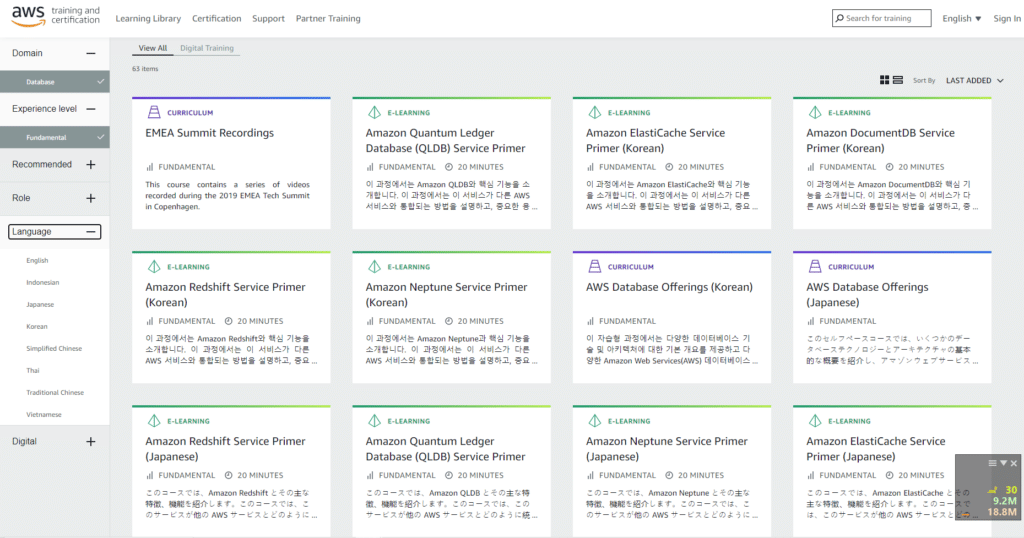Click e-learning icon on DocumentDB Korean card
The image size is (1024, 538).
814,113
